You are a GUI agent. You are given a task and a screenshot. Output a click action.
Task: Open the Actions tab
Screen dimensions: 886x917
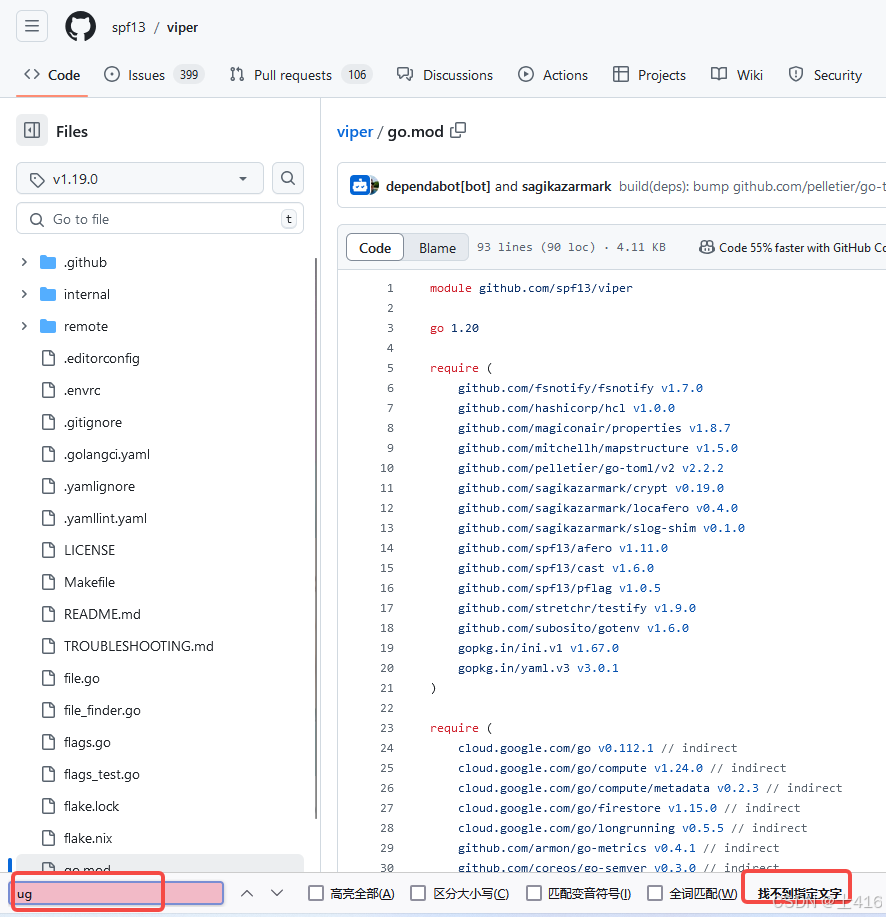(x=553, y=75)
